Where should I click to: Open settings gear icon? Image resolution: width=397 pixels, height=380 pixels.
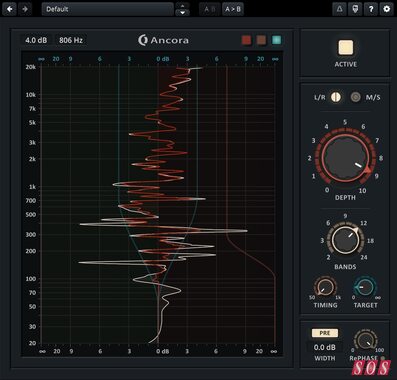[386, 9]
